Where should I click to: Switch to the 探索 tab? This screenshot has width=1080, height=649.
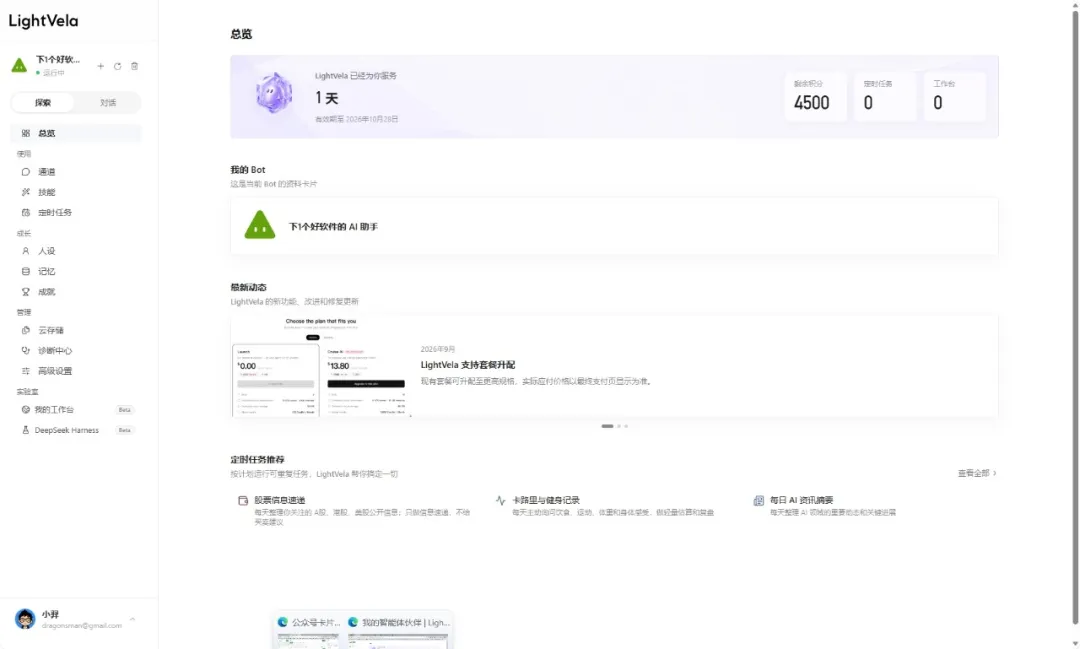[43, 103]
